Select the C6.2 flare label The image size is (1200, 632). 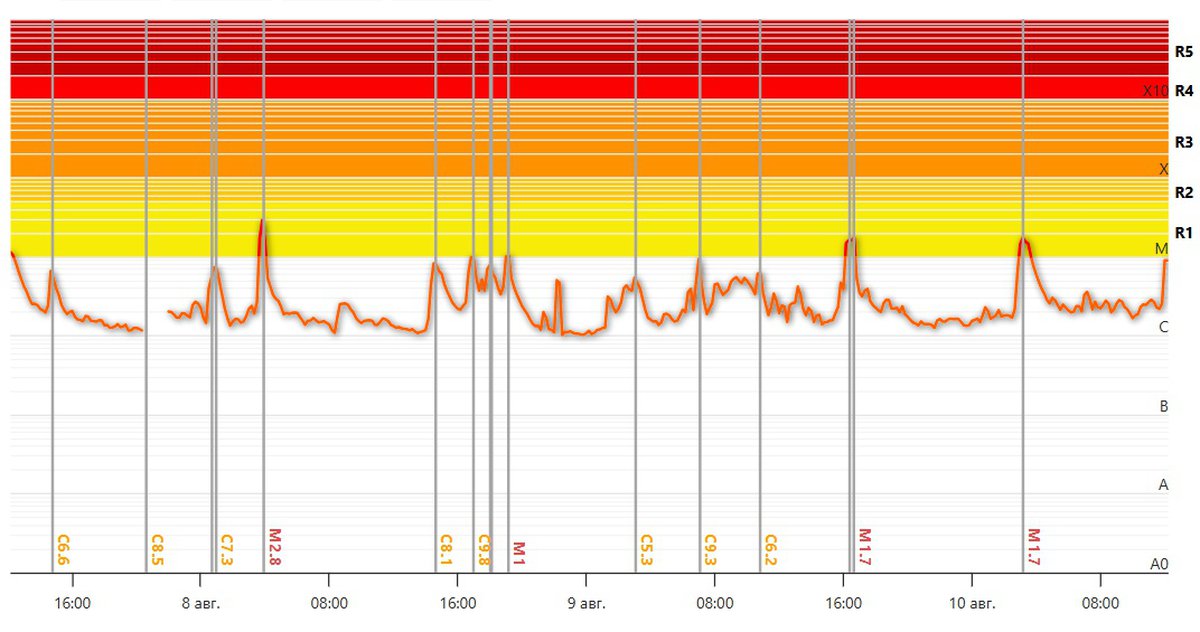pos(771,549)
